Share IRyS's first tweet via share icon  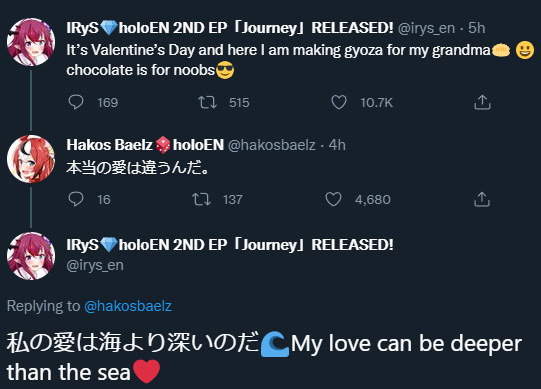pos(482,102)
